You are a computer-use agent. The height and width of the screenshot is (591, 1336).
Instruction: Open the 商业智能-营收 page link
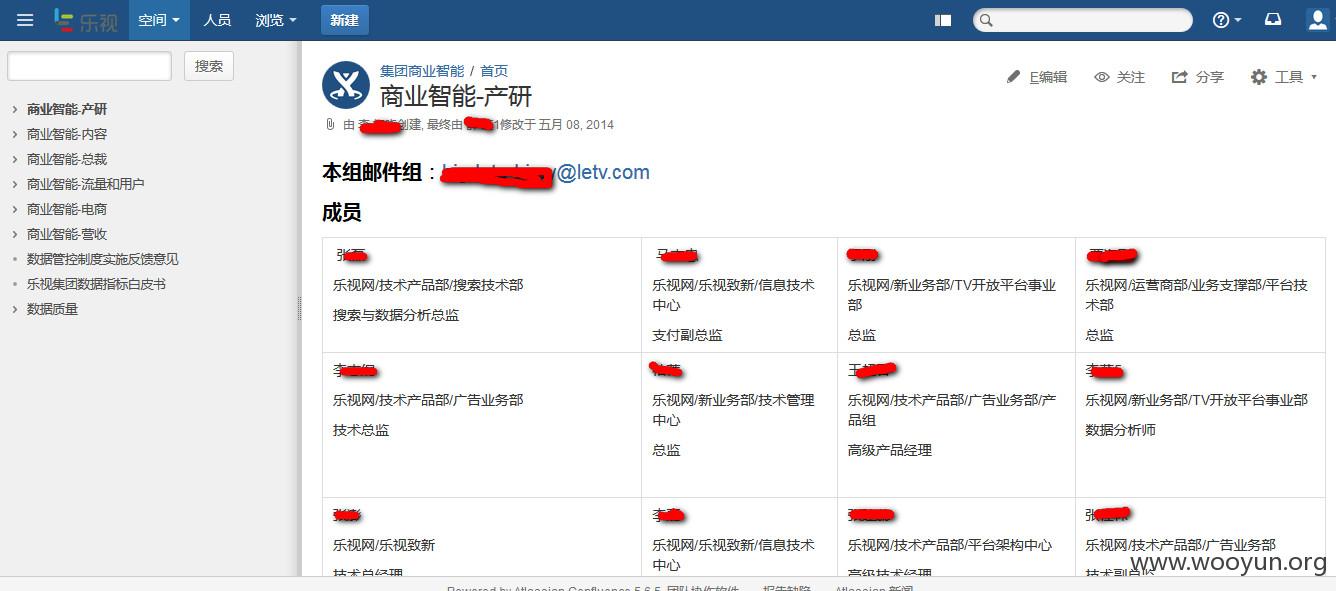click(67, 234)
